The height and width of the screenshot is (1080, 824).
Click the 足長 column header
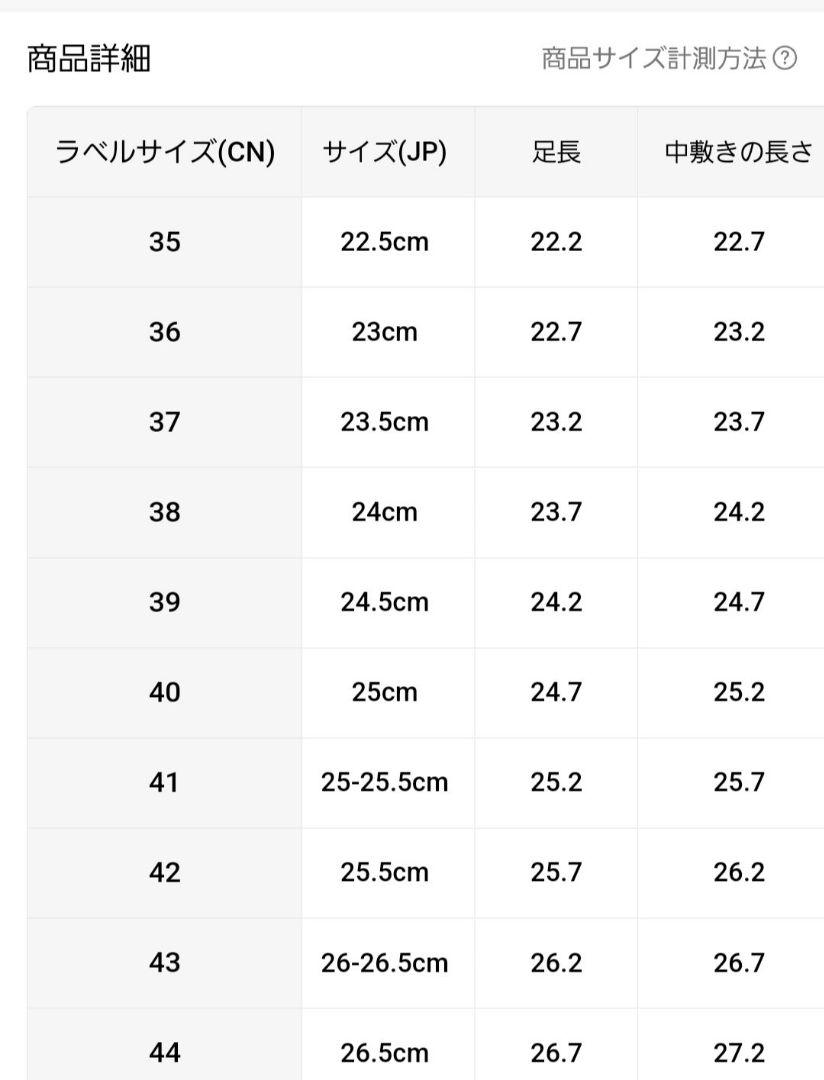coord(556,152)
